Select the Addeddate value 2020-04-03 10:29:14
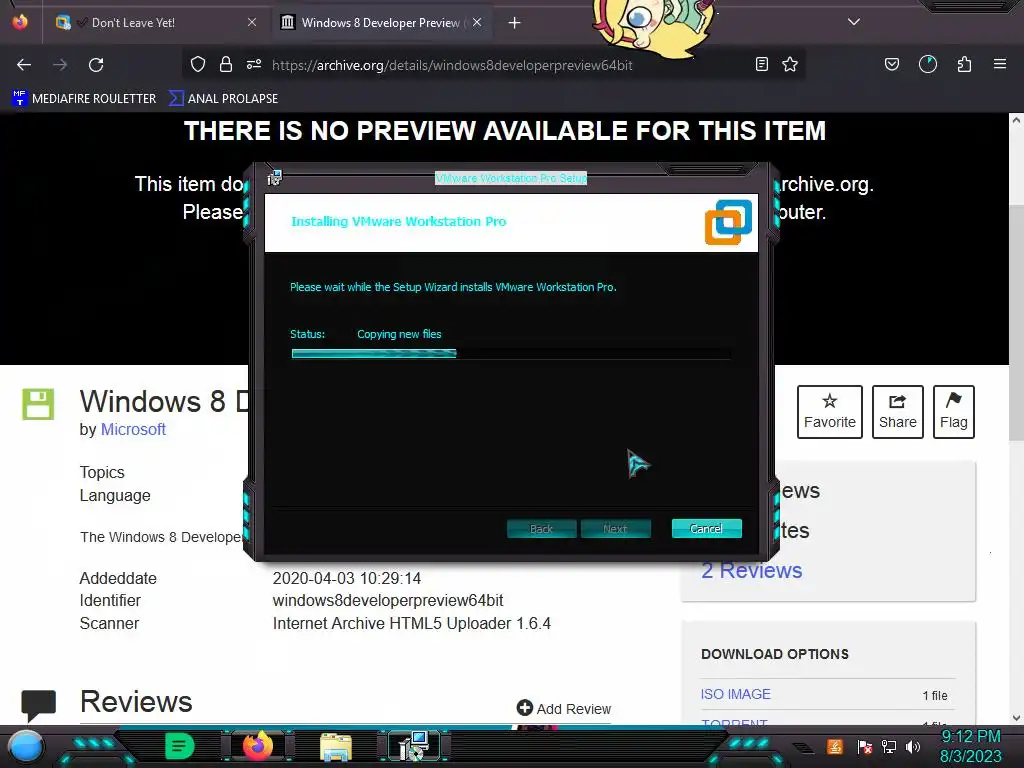The width and height of the screenshot is (1024, 768). point(347,579)
